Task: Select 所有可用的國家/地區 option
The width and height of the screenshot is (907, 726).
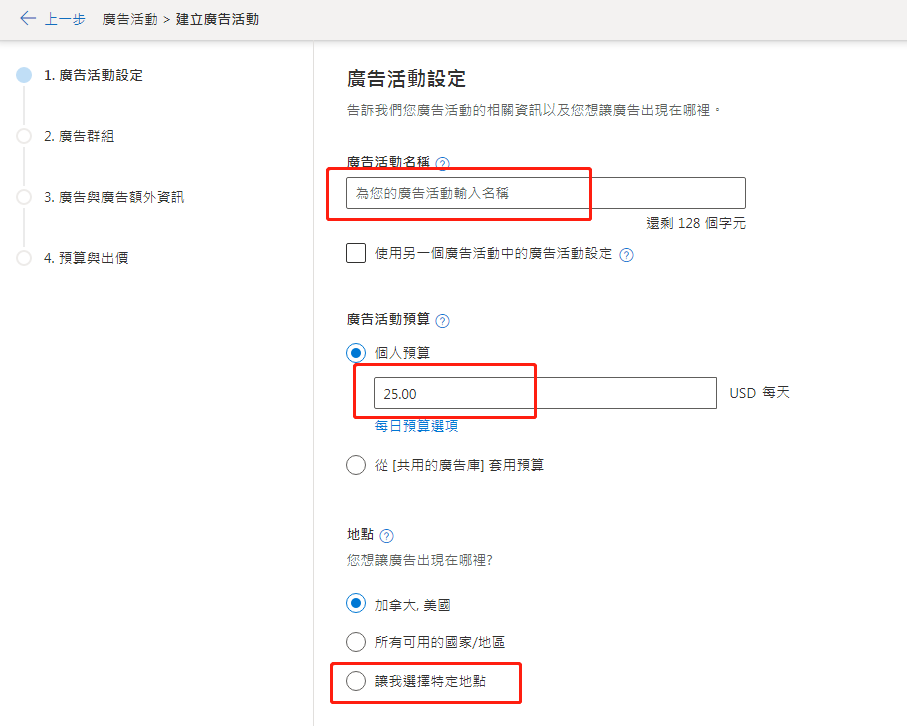Action: pyautogui.click(x=356, y=642)
